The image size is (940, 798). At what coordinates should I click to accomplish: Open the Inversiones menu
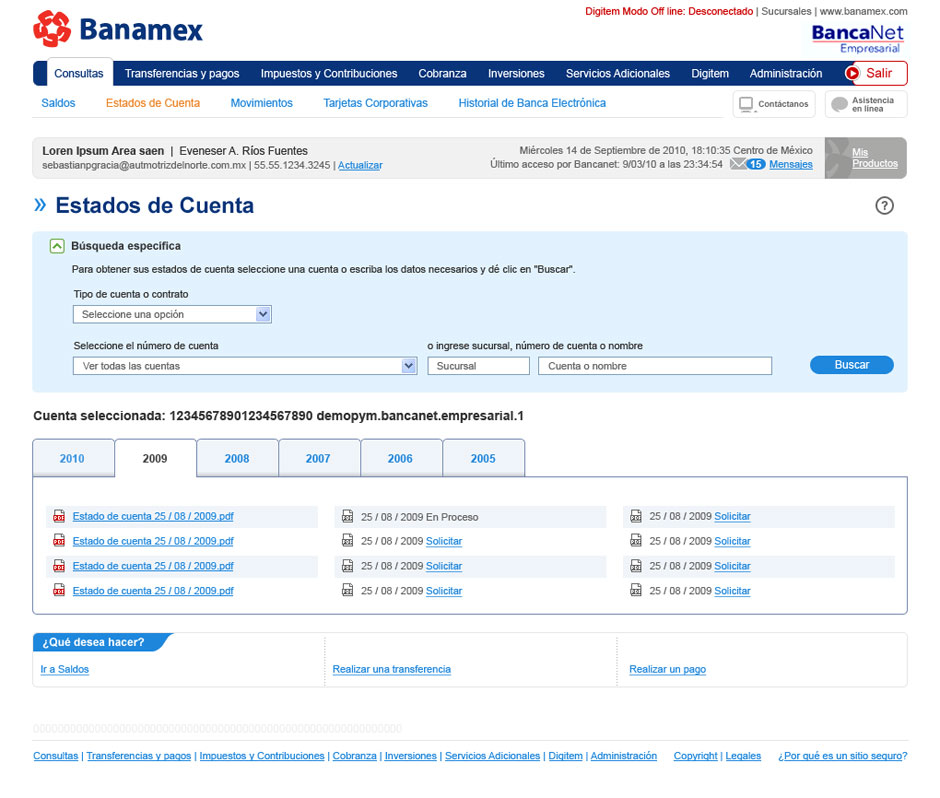tap(516, 73)
